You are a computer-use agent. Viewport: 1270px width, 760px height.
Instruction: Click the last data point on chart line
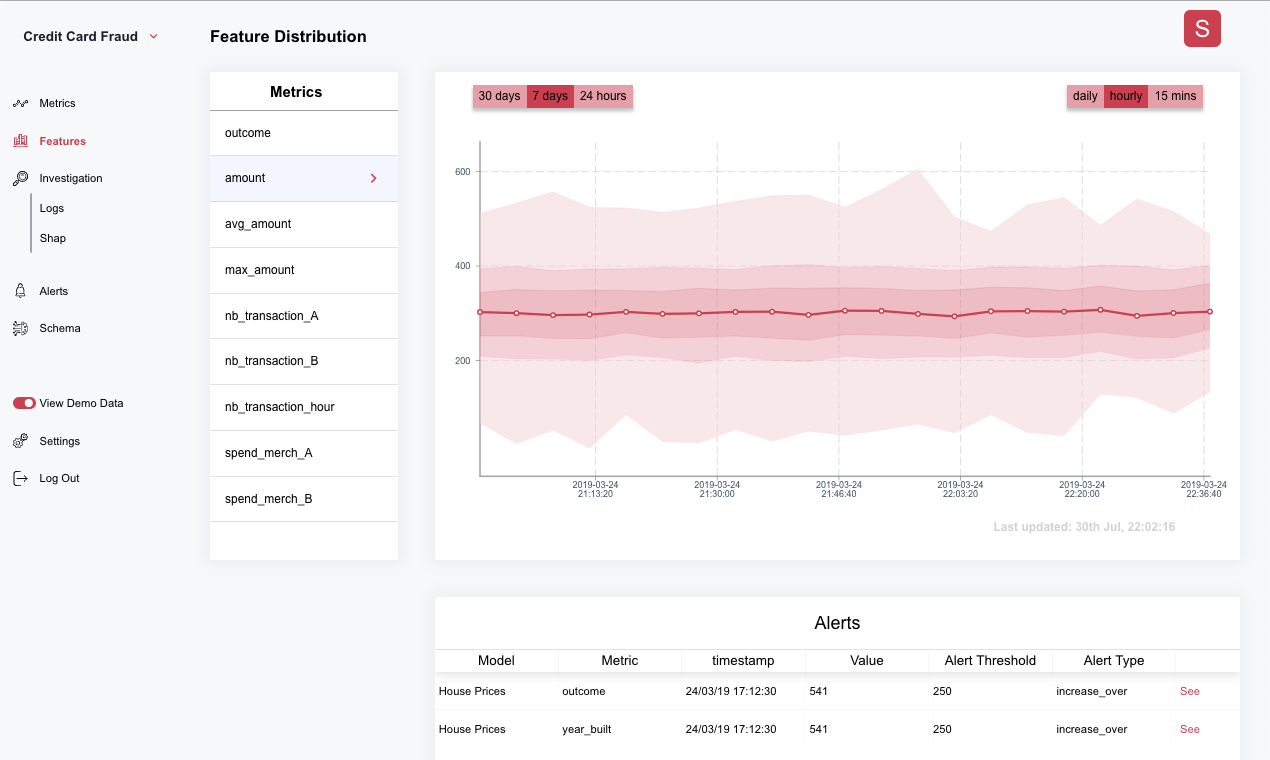click(1210, 312)
